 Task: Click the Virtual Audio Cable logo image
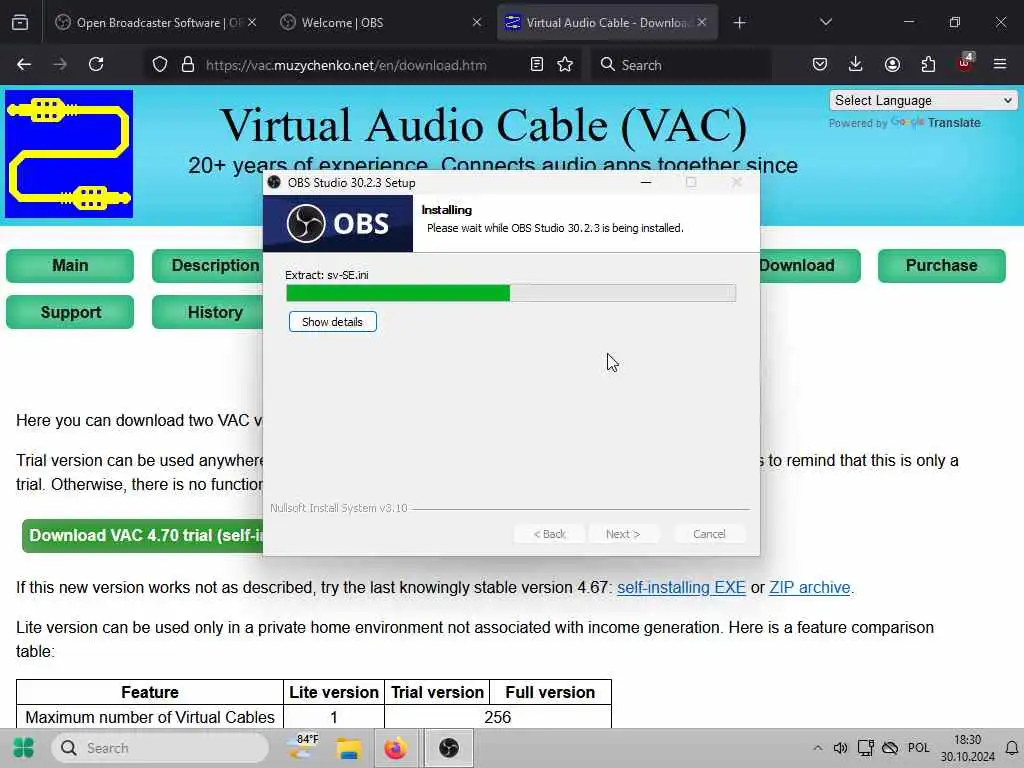coord(69,154)
